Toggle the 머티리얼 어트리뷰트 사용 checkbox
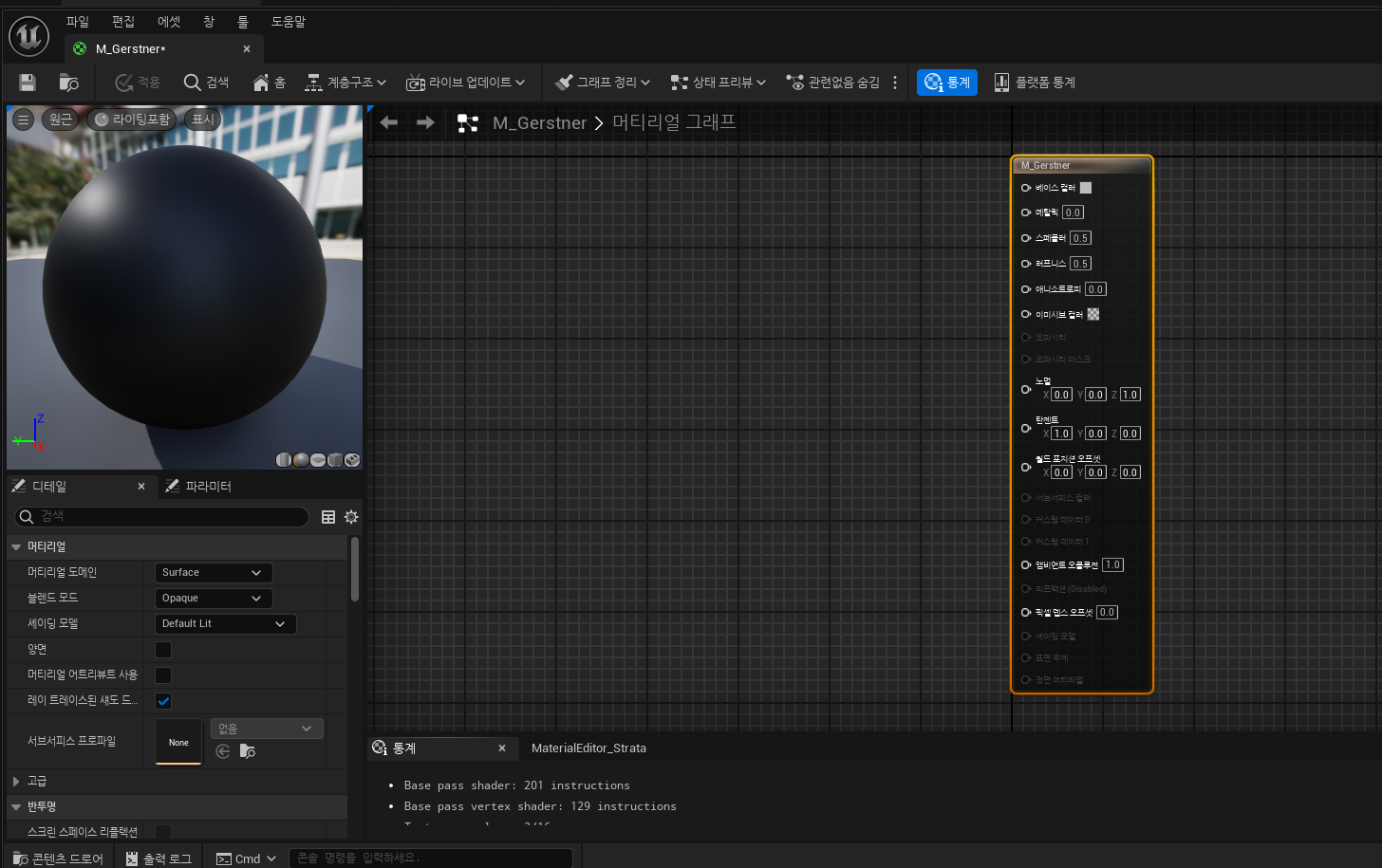Viewport: 1382px width, 868px height. pyautogui.click(x=163, y=675)
